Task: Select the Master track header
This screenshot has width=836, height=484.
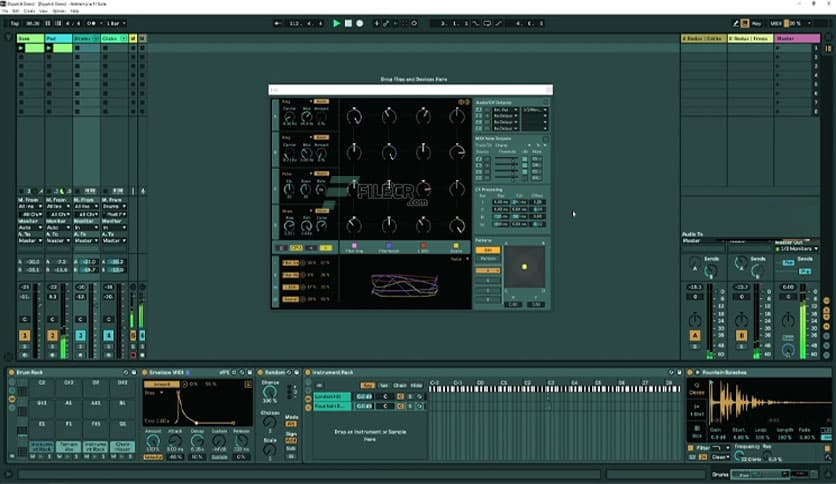Action: click(797, 38)
